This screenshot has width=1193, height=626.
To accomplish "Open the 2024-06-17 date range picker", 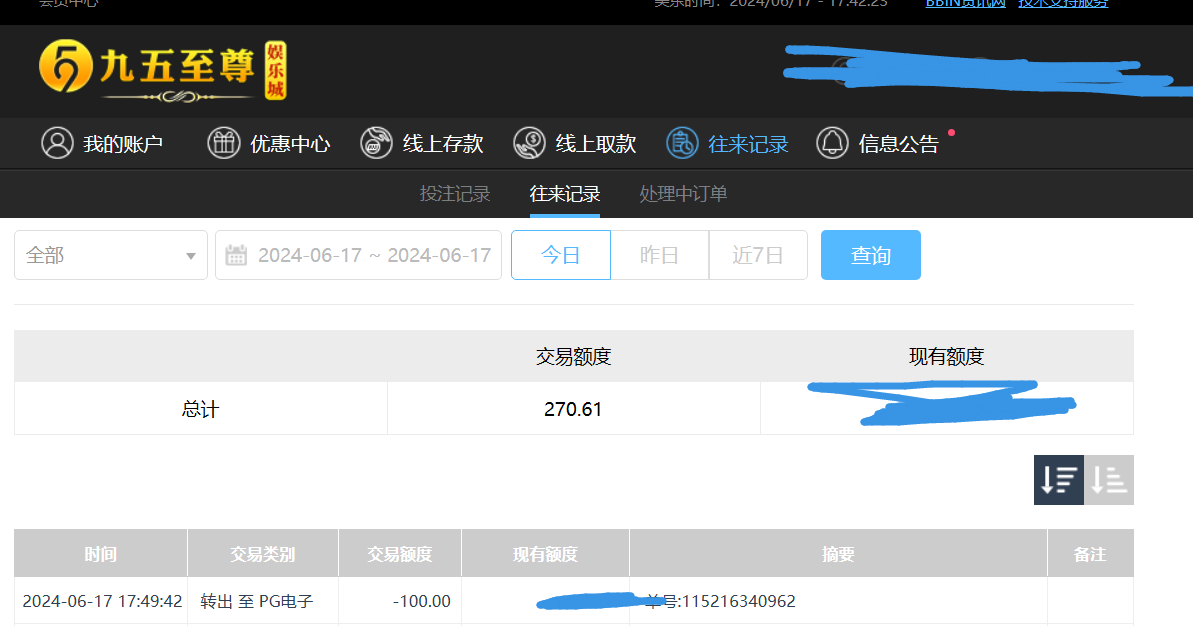I will click(373, 255).
